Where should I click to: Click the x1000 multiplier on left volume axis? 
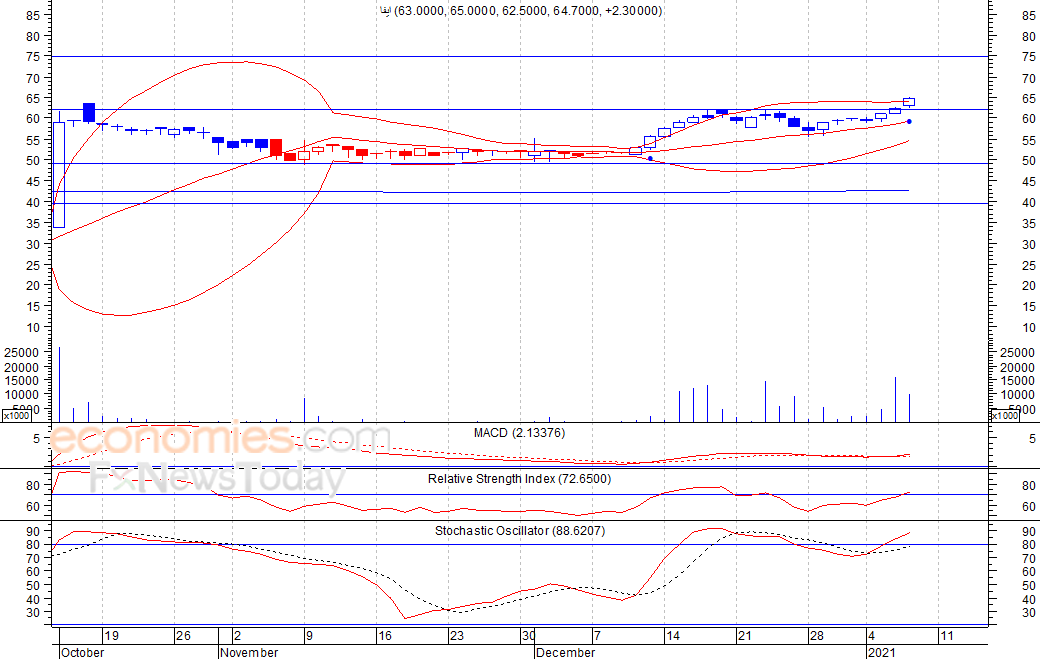(x=17, y=416)
